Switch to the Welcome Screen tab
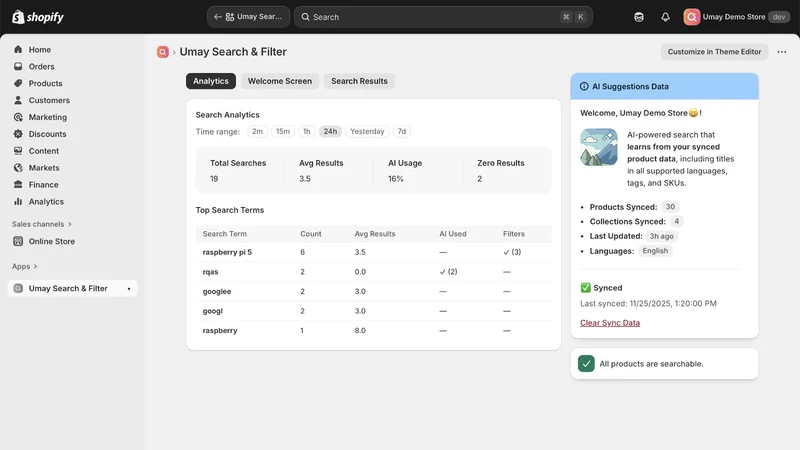 [280, 81]
